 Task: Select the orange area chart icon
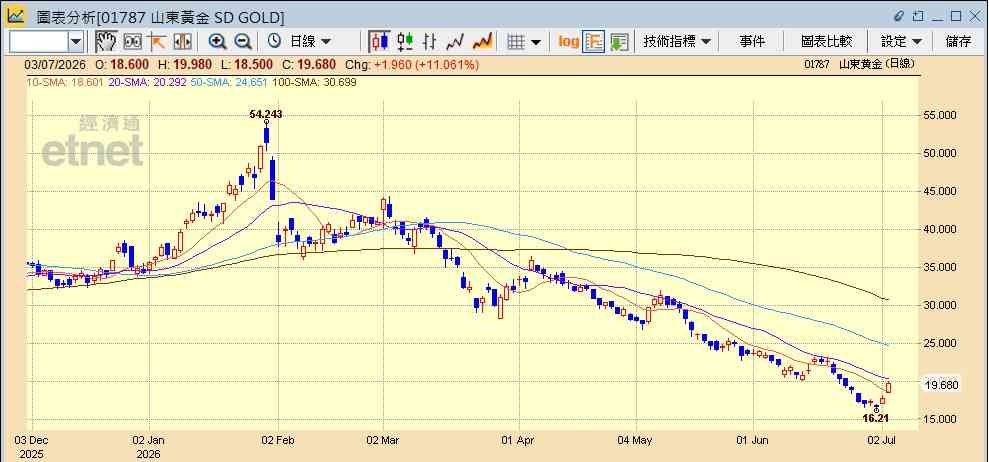[x=482, y=42]
